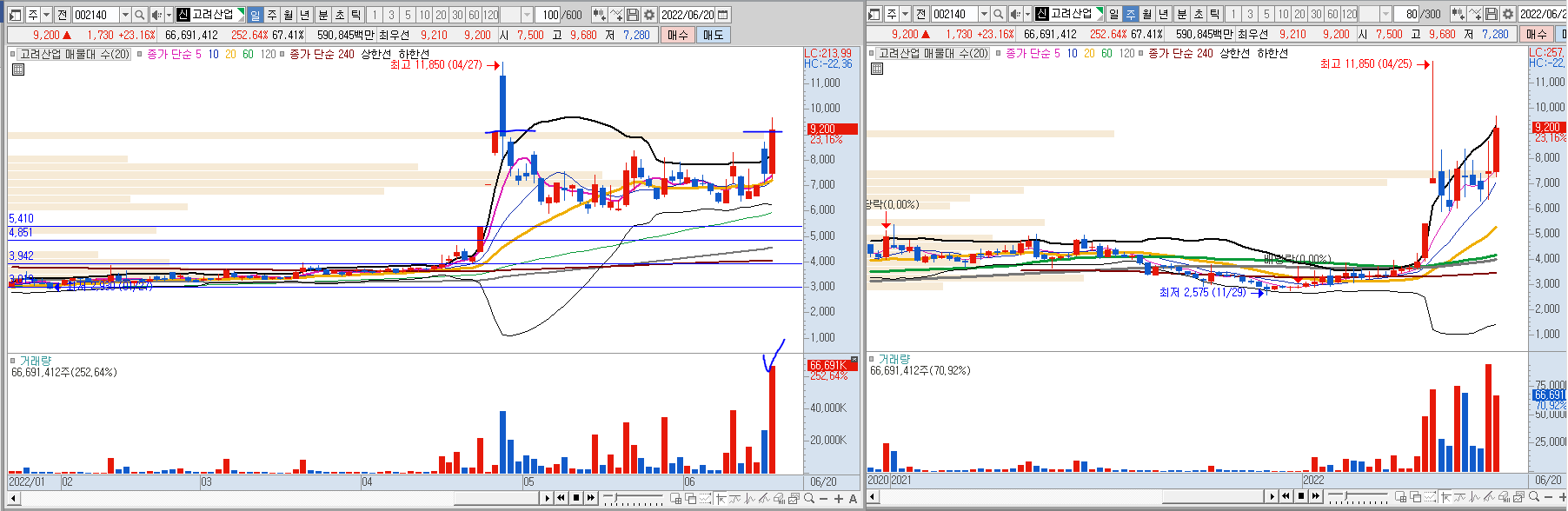This screenshot has height=511, width=1568.
Task: Select yearly 년 period in left chart
Action: point(305,15)
